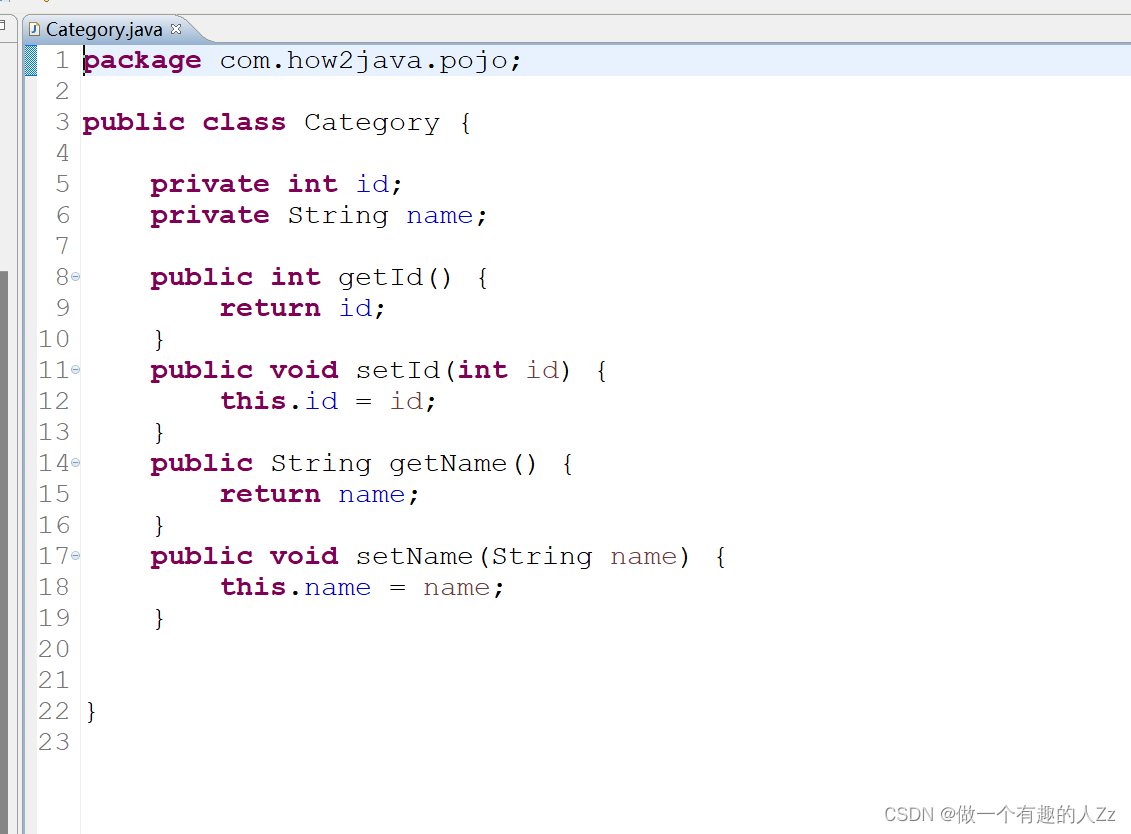Click the field 'id' on line 5
Viewport: 1131px width, 834px height.
point(373,185)
